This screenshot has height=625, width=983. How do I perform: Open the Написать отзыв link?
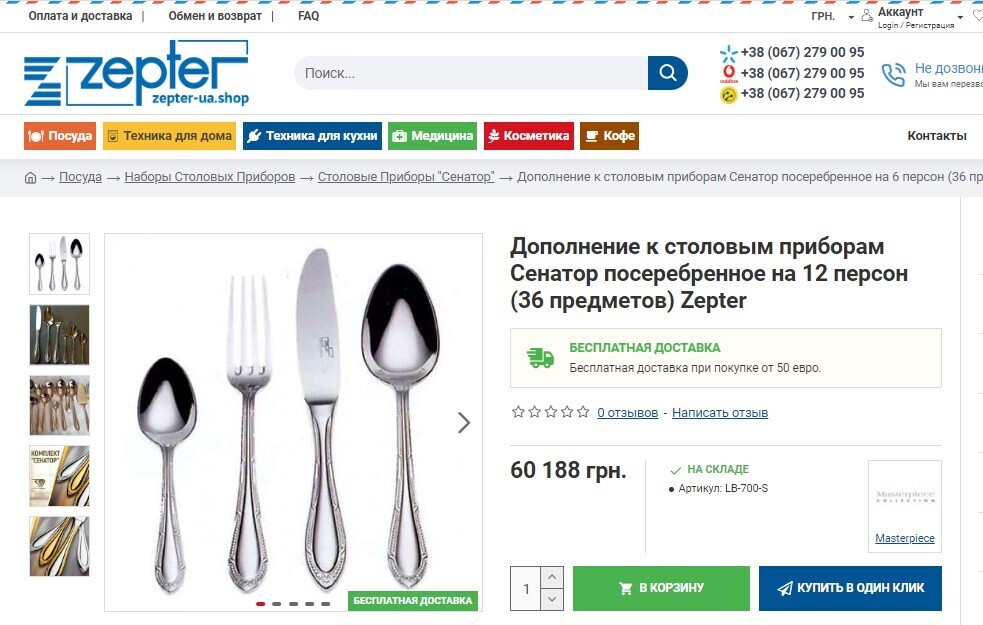coord(720,412)
